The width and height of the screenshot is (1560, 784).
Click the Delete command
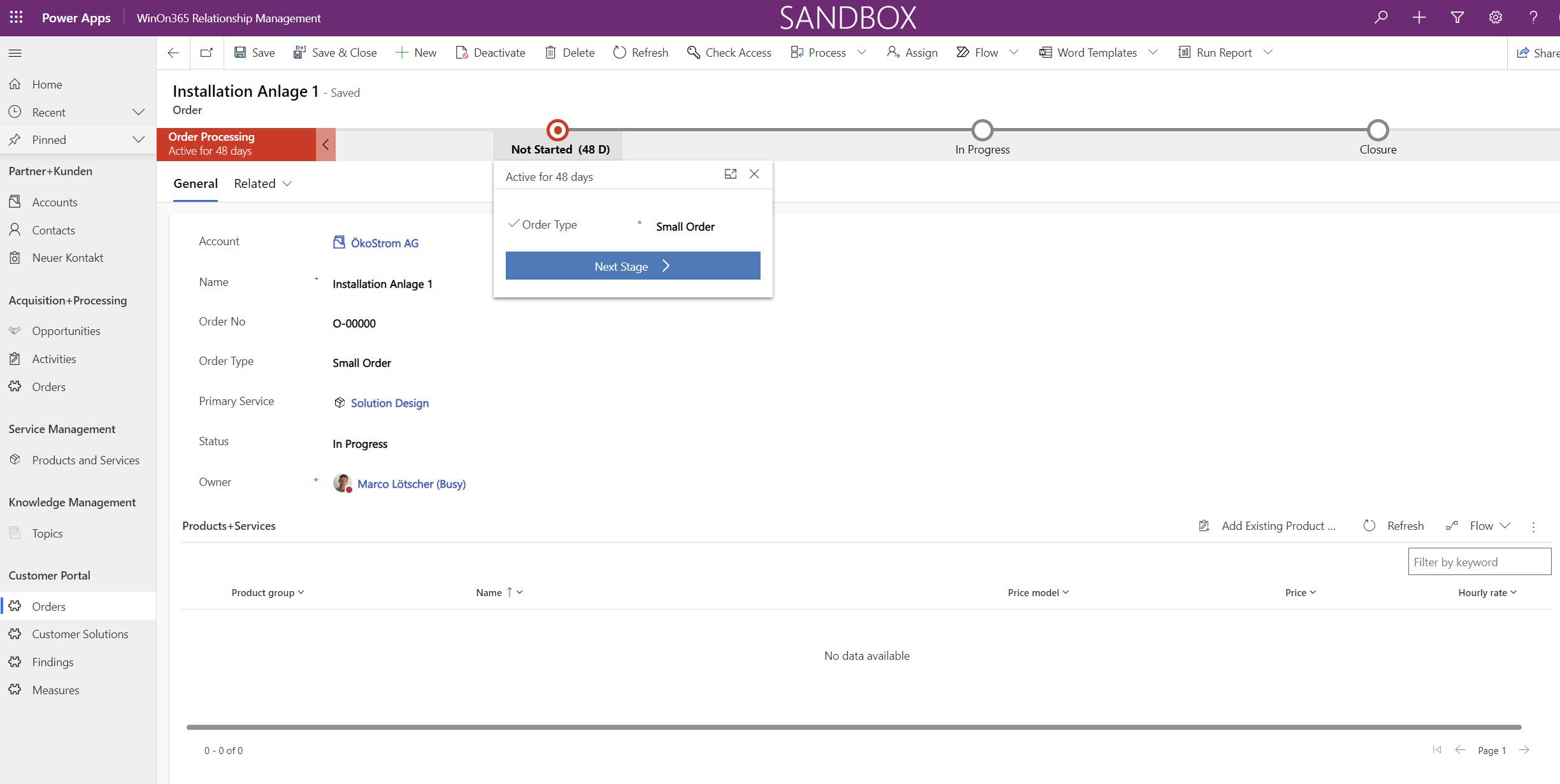569,53
